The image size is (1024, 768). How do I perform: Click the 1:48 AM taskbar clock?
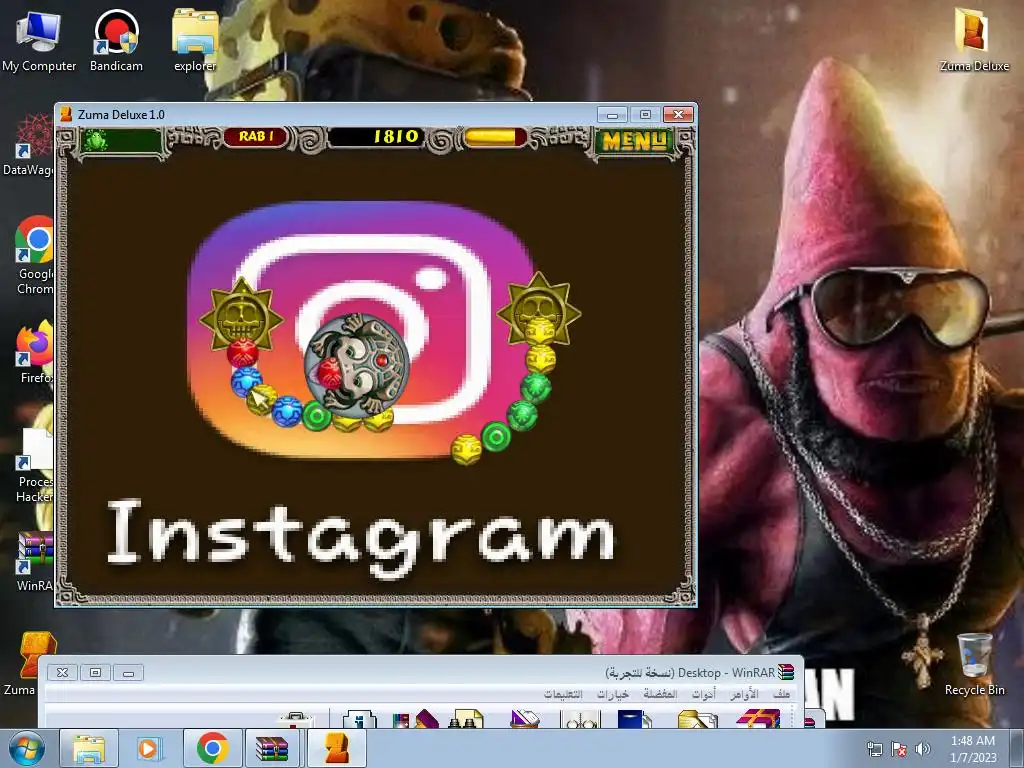pos(973,748)
